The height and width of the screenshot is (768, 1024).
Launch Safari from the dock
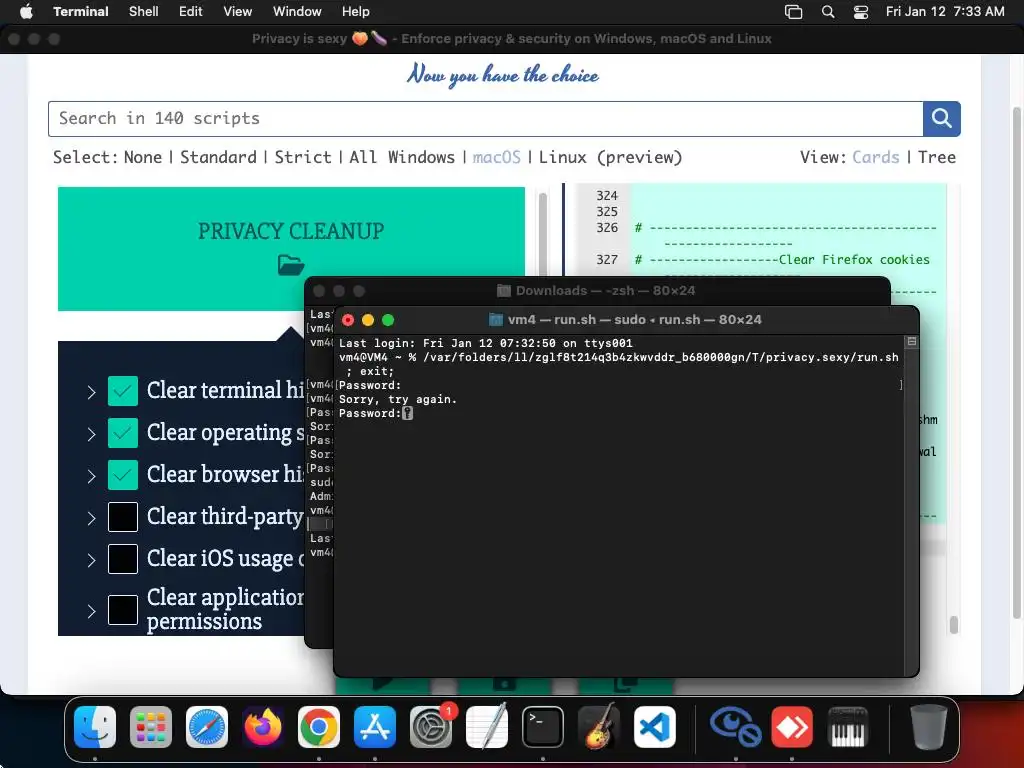[207, 727]
